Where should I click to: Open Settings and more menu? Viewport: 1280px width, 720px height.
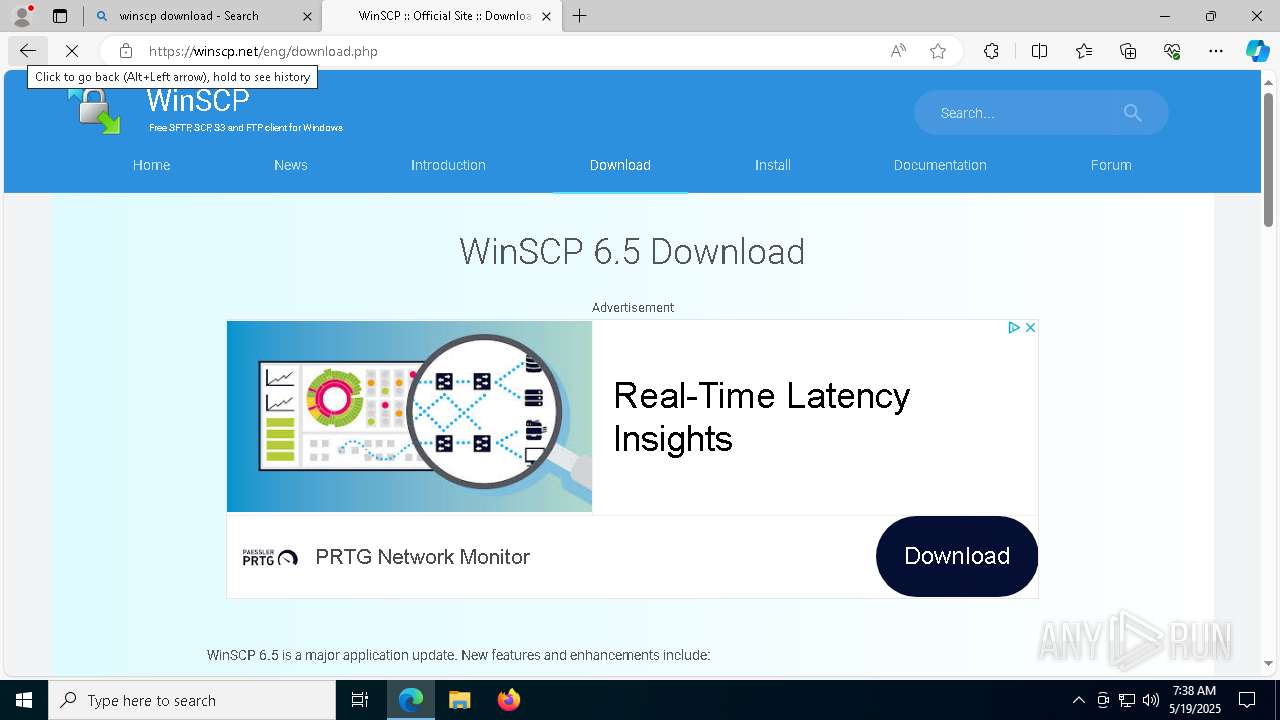1216,51
